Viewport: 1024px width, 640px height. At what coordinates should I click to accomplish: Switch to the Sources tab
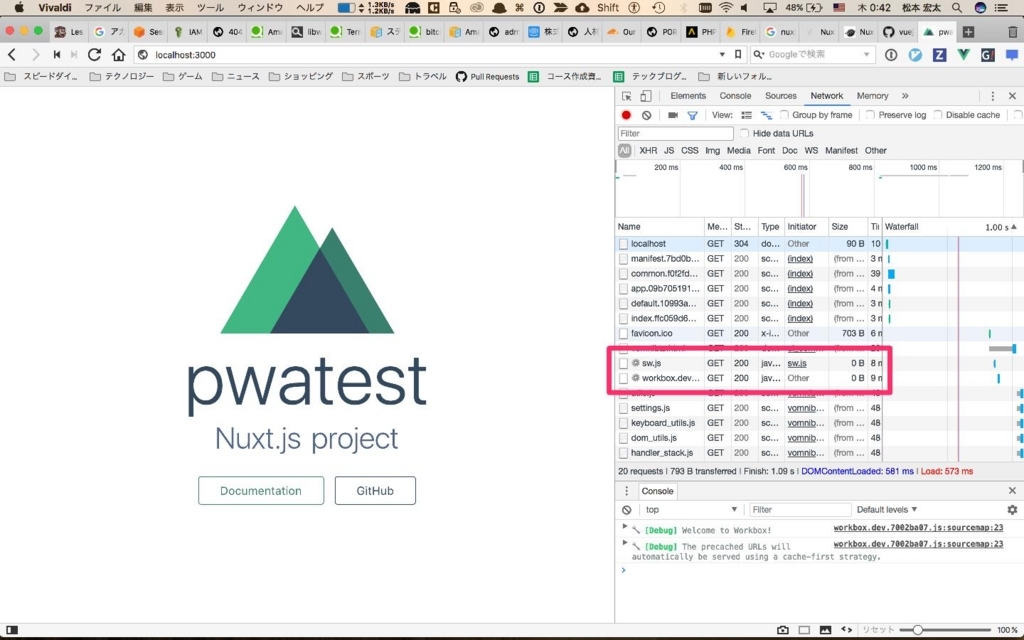[x=780, y=96]
